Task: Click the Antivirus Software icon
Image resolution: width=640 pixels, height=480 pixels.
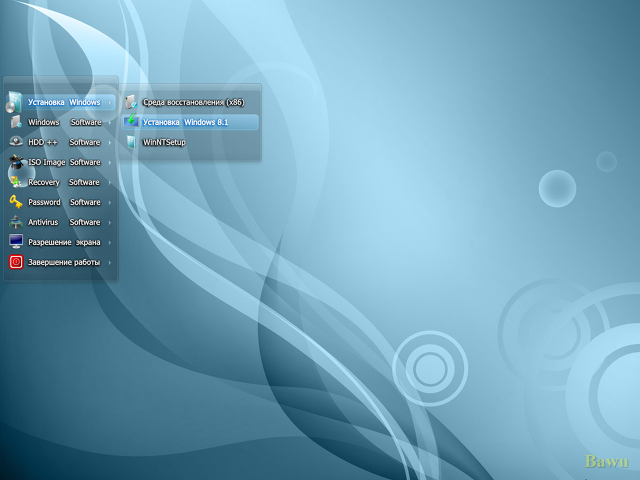Action: pyautogui.click(x=16, y=222)
